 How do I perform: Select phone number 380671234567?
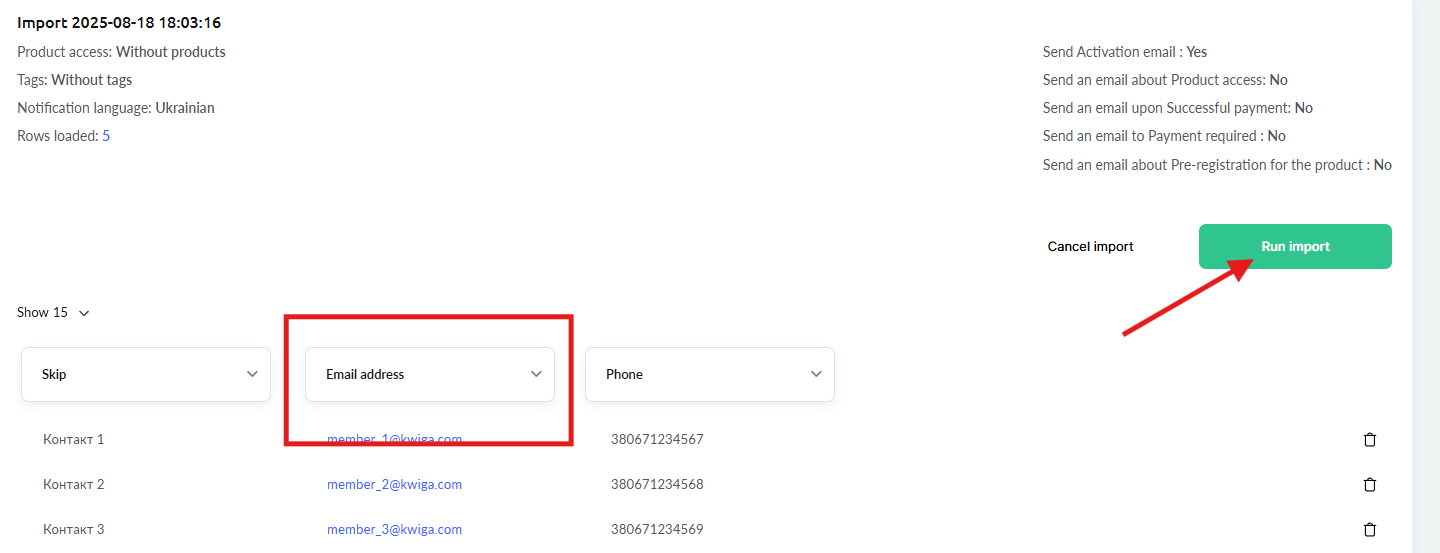point(657,439)
